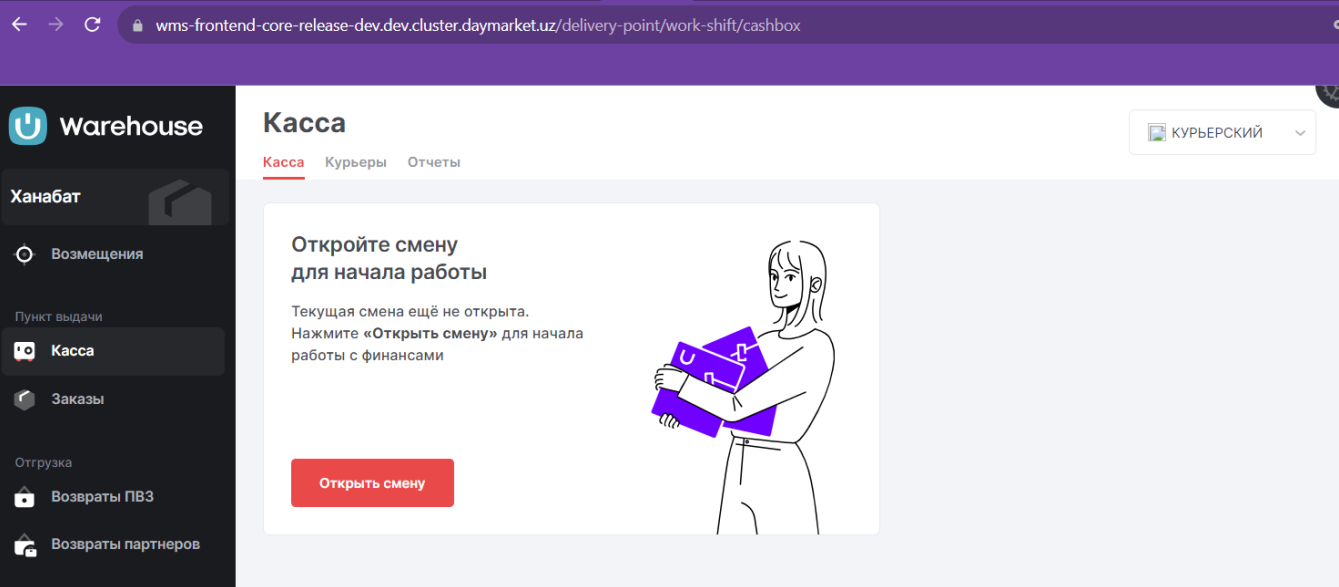Click the woman with boxes illustration

[745, 385]
